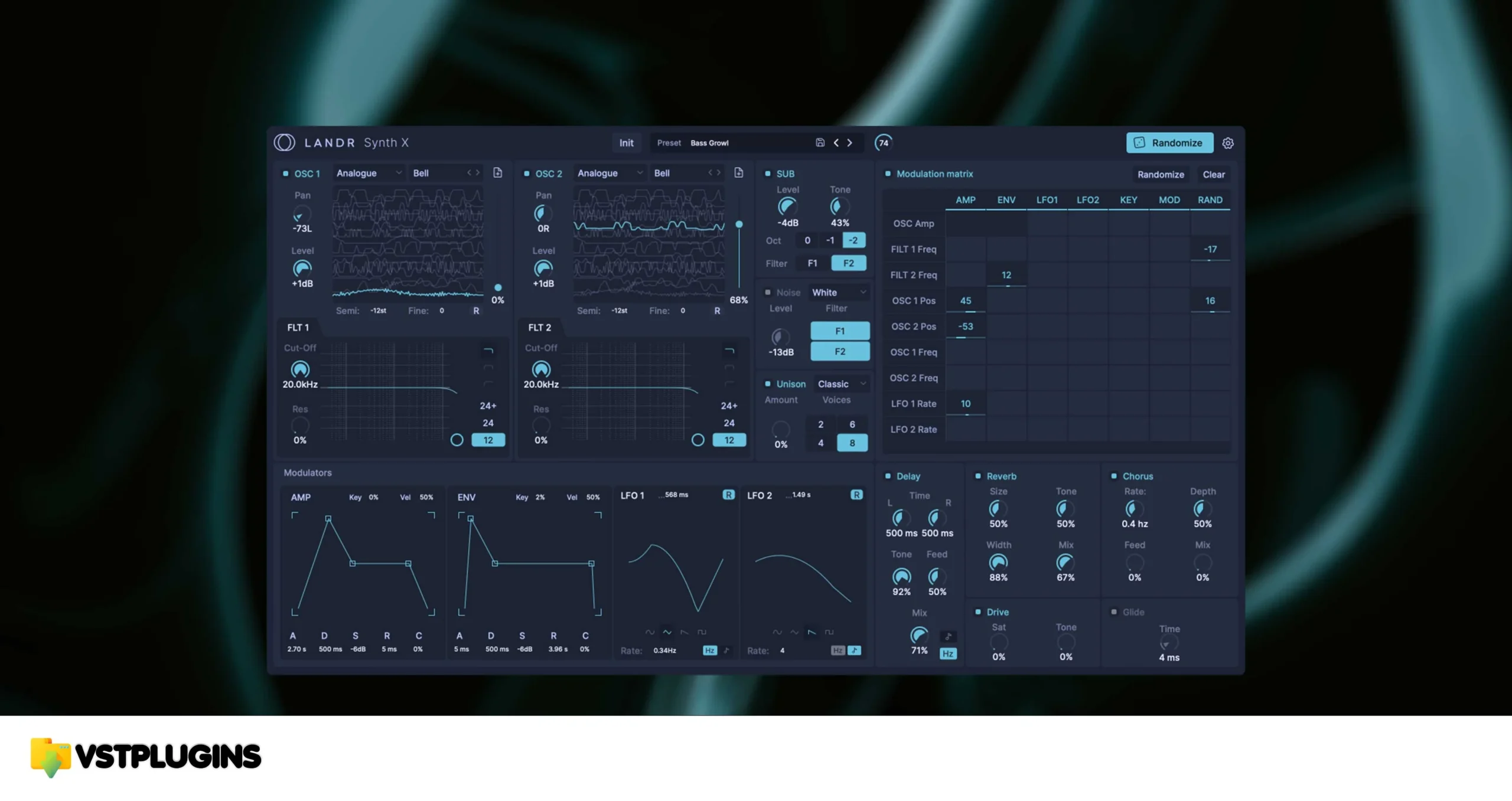Viewport: 1512px width, 801px height.
Task: Click OSC 1 position slider handle
Action: pos(498,287)
